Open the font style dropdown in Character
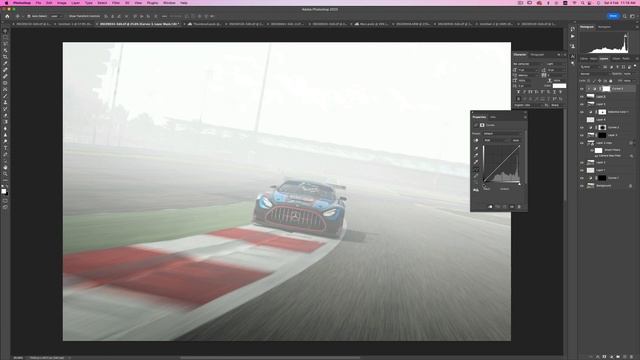The width and height of the screenshot is (640, 360). click(556, 64)
